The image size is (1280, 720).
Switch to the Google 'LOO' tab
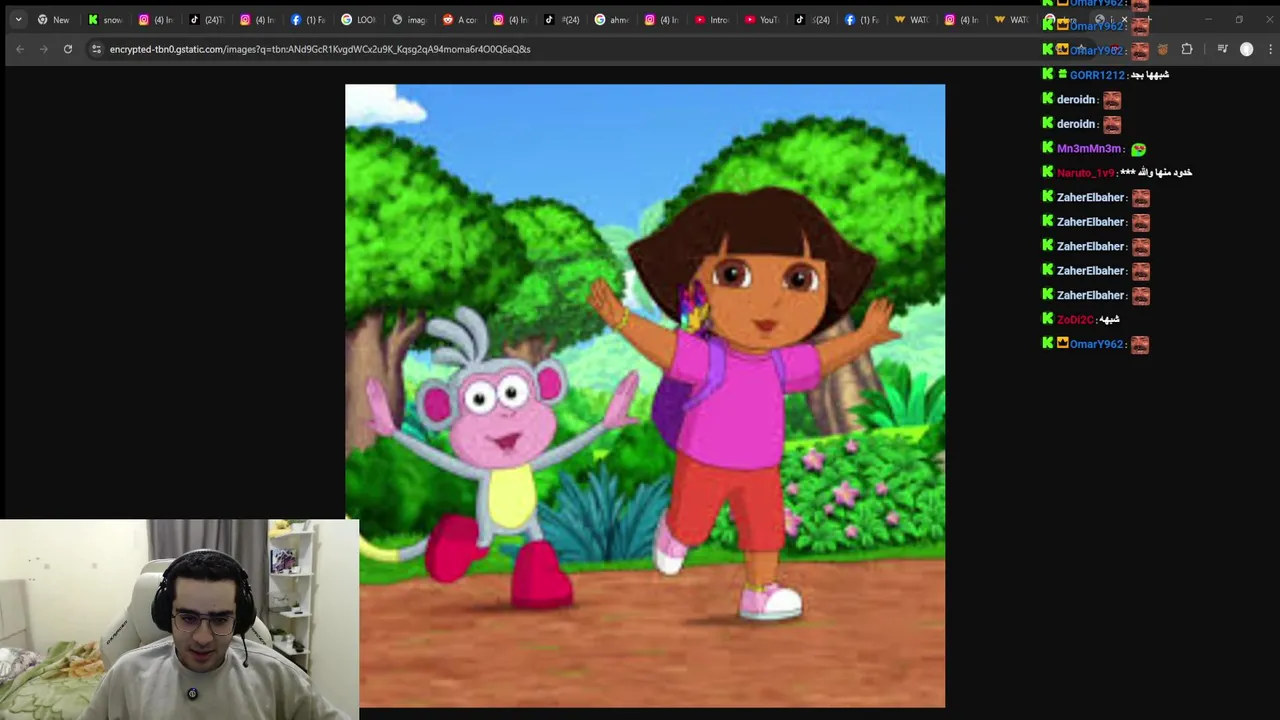[358, 20]
